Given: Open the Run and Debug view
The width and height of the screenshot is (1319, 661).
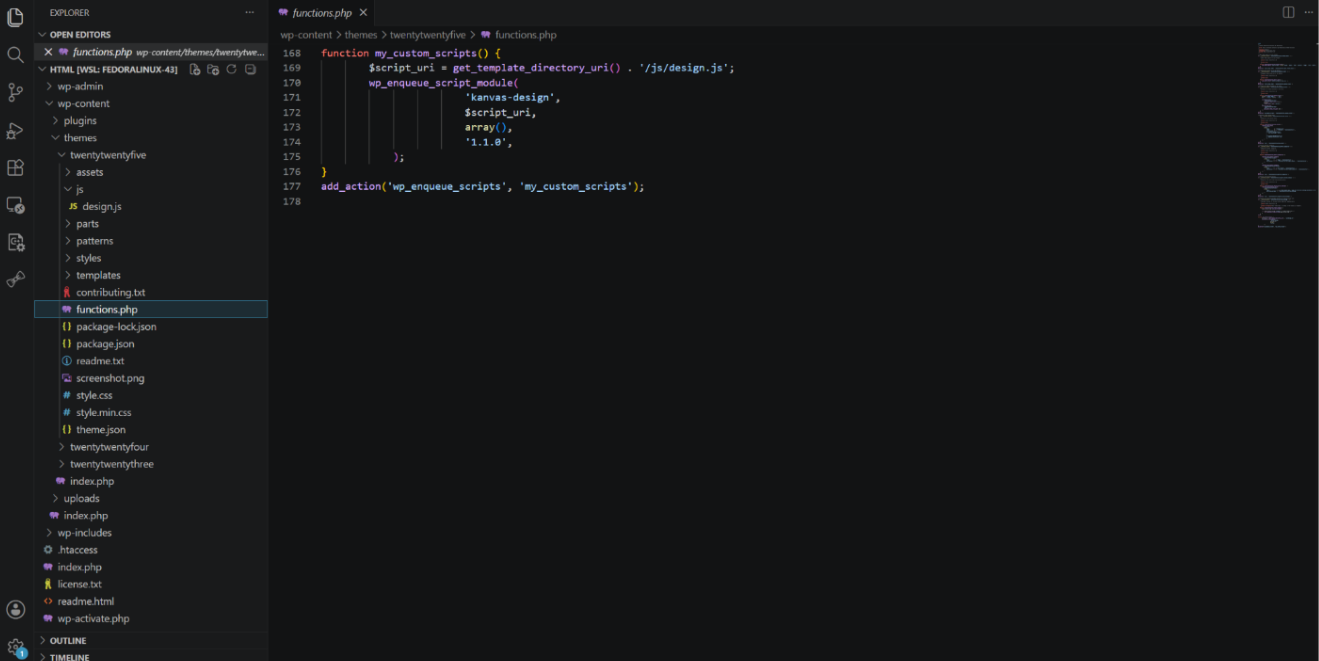Looking at the screenshot, I should pyautogui.click(x=15, y=130).
